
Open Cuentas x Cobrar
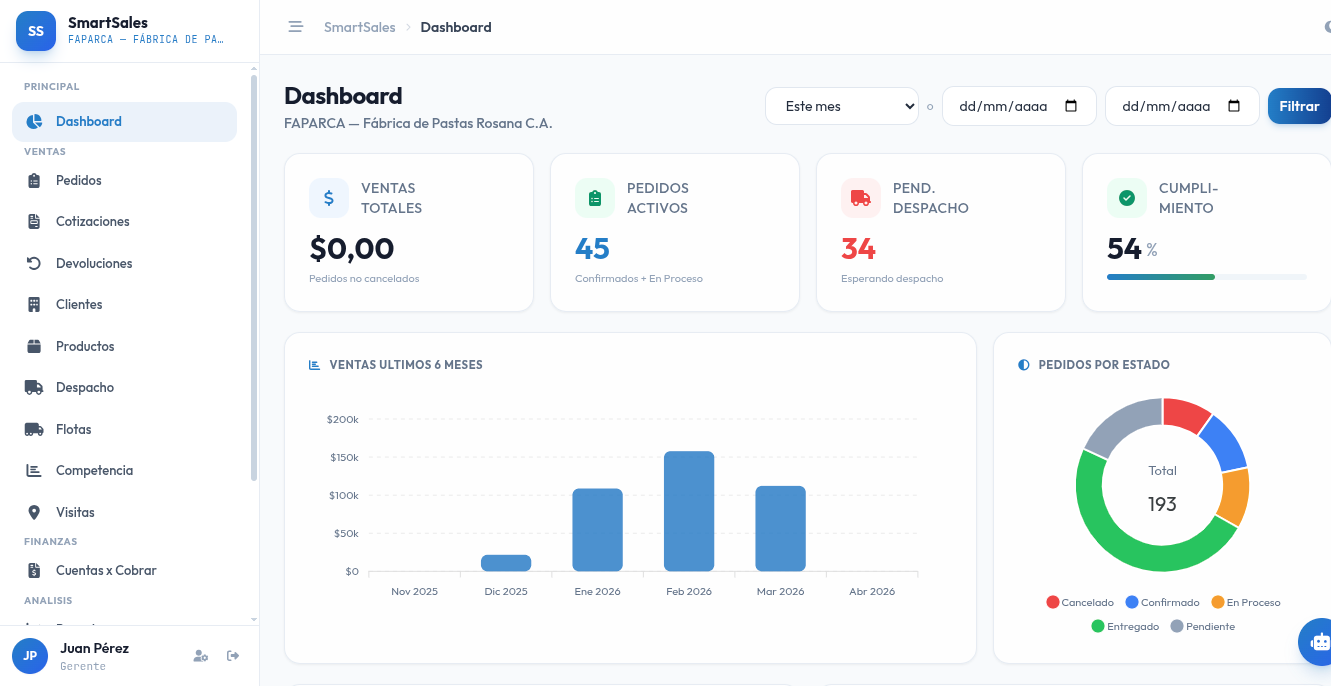click(124, 570)
